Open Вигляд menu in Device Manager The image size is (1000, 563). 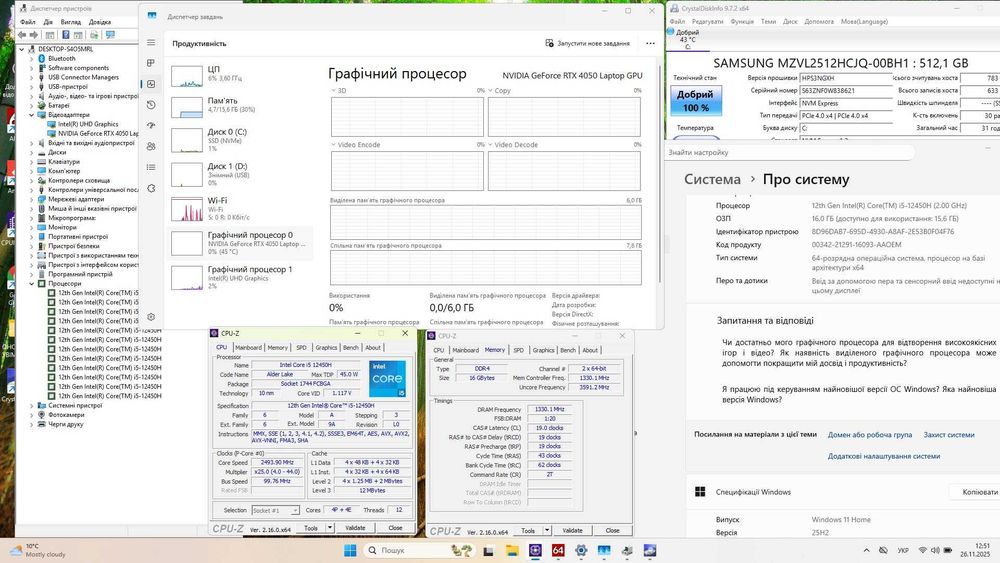71,22
